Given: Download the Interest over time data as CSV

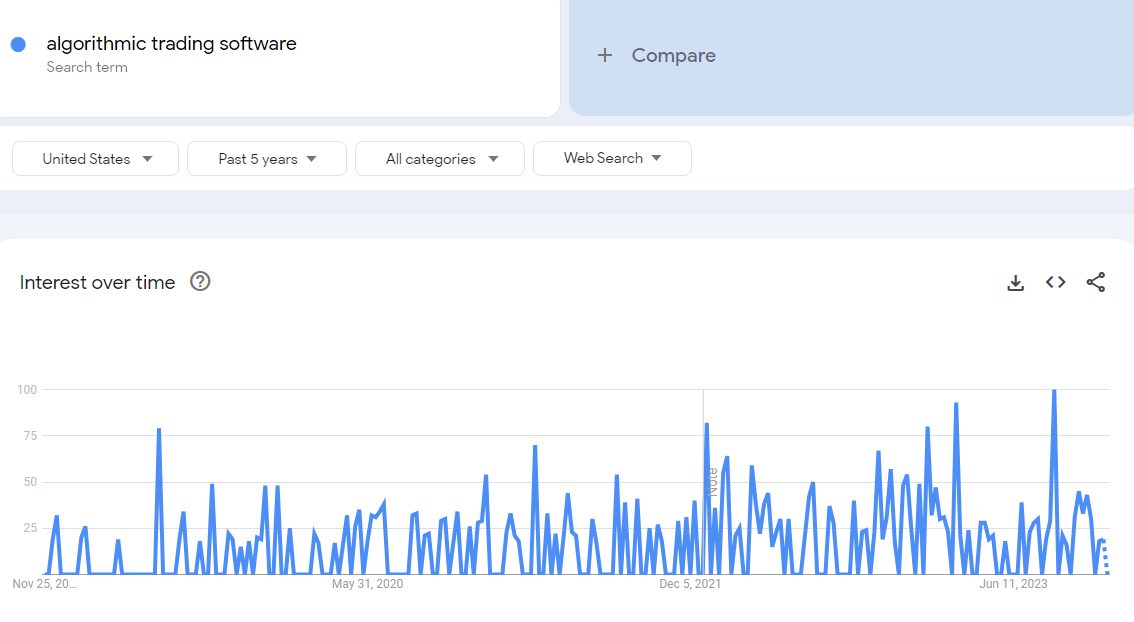Looking at the screenshot, I should pyautogui.click(x=1015, y=283).
